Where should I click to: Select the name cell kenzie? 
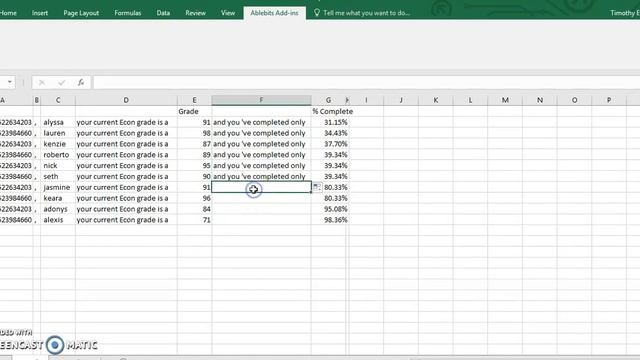point(58,144)
